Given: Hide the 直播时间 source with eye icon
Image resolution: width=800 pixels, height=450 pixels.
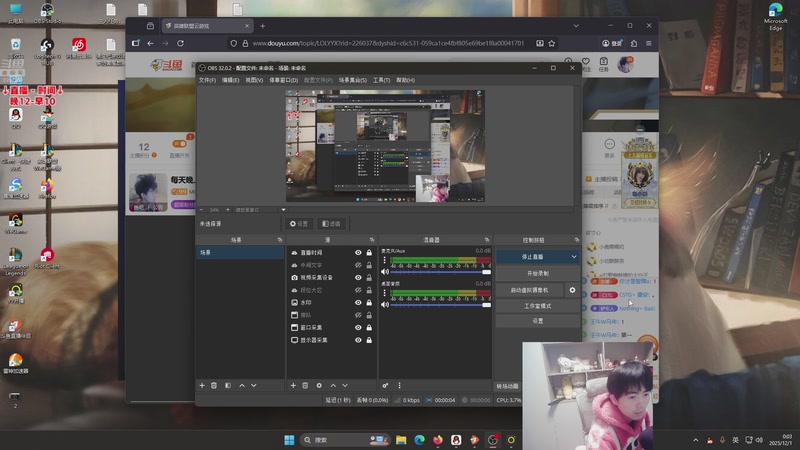Looking at the screenshot, I should pos(358,253).
